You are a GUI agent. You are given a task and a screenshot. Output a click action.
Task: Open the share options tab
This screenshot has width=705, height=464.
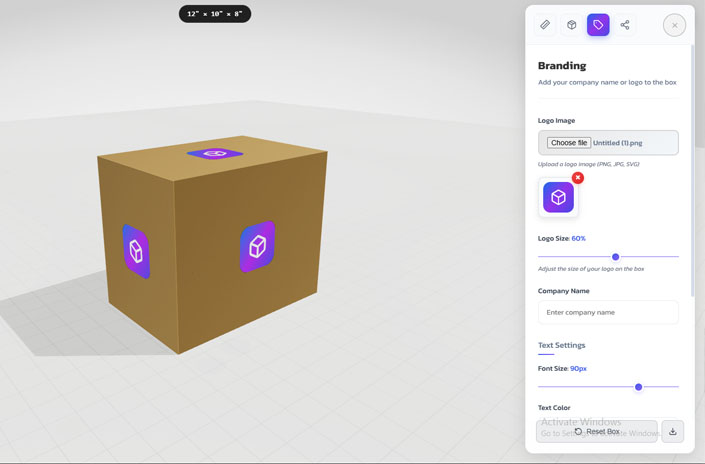pos(625,25)
